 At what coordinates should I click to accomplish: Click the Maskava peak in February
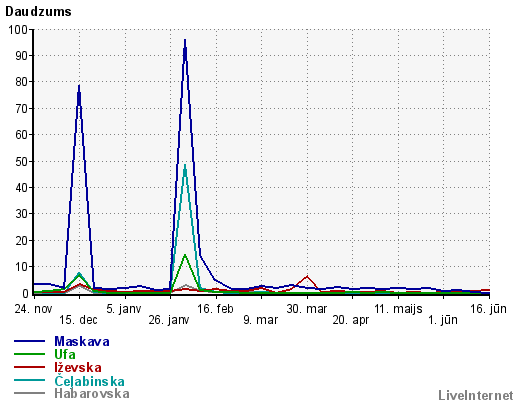click(x=185, y=41)
